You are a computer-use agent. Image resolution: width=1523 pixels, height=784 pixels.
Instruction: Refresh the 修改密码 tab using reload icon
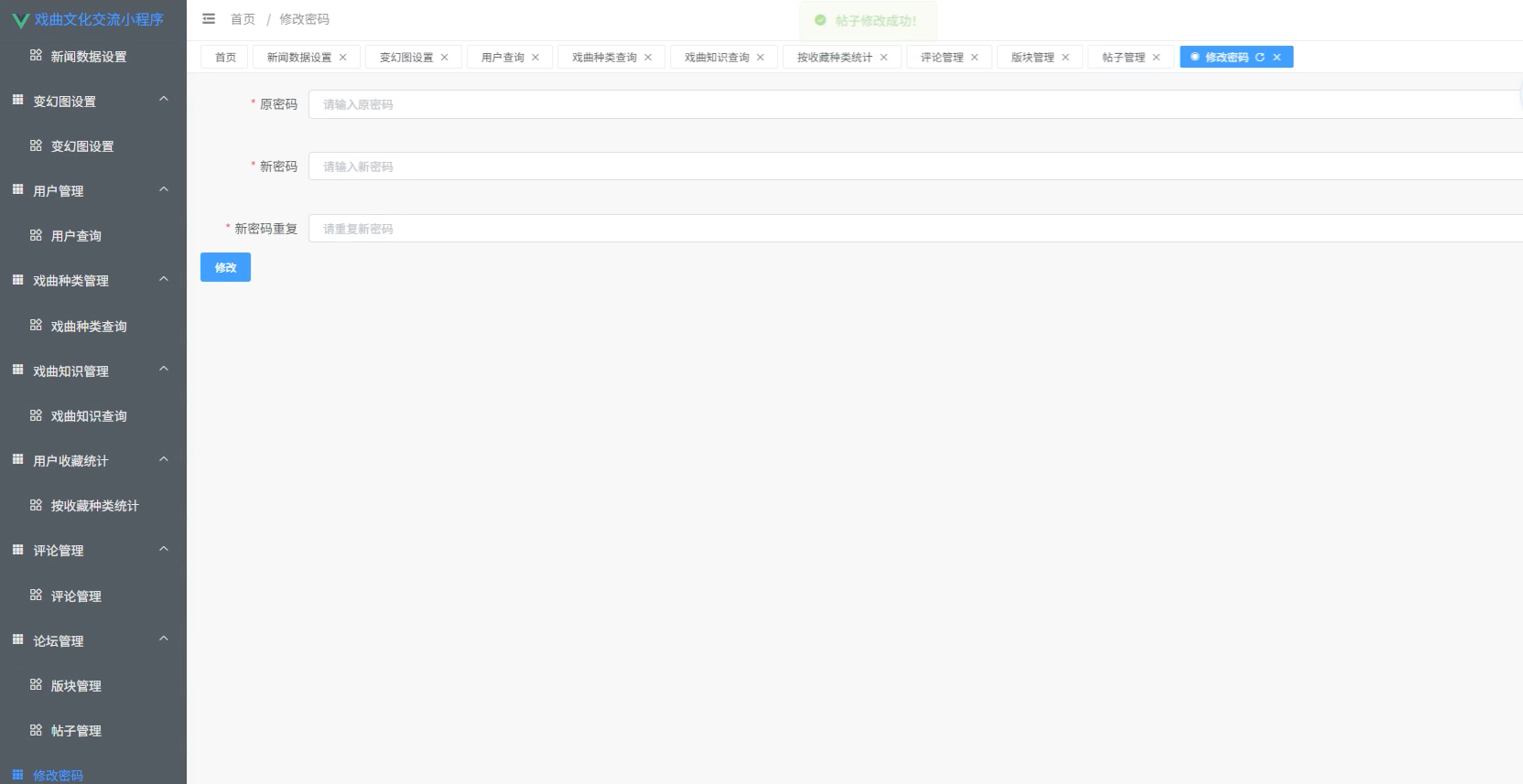[1260, 57]
